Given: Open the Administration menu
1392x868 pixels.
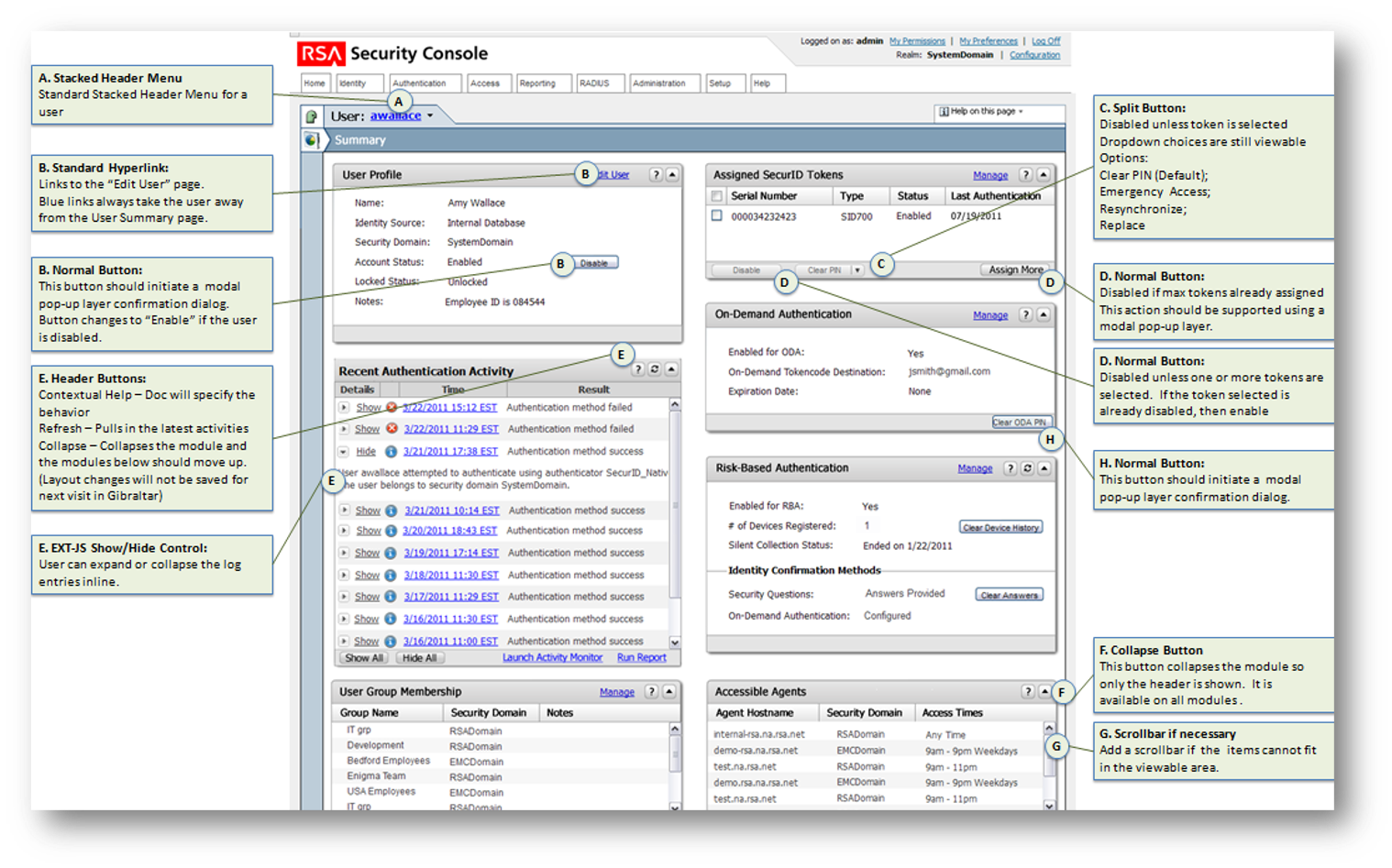Looking at the screenshot, I should pos(665,83).
